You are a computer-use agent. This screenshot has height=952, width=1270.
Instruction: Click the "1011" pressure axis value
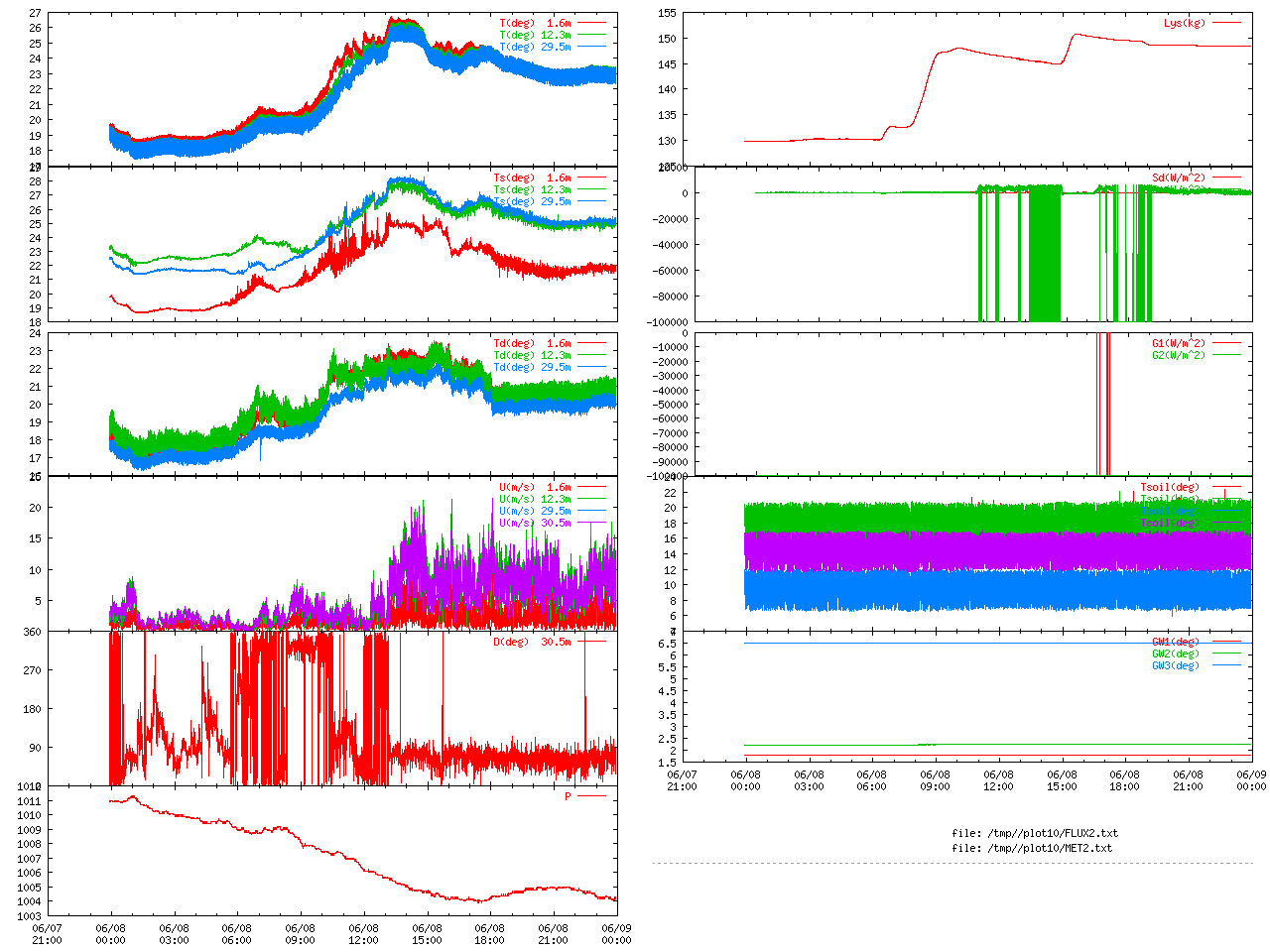coord(29,801)
